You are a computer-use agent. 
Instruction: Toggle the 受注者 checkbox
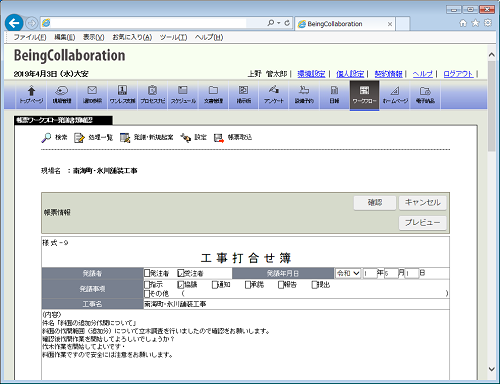pyautogui.click(x=181, y=273)
